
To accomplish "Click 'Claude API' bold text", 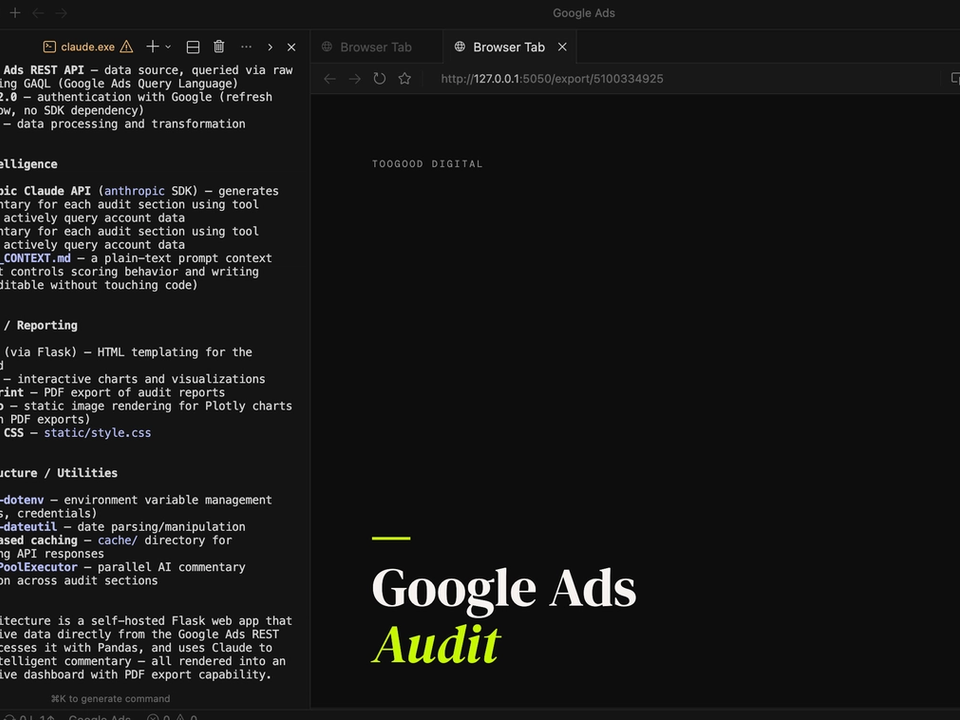I will (57, 191).
